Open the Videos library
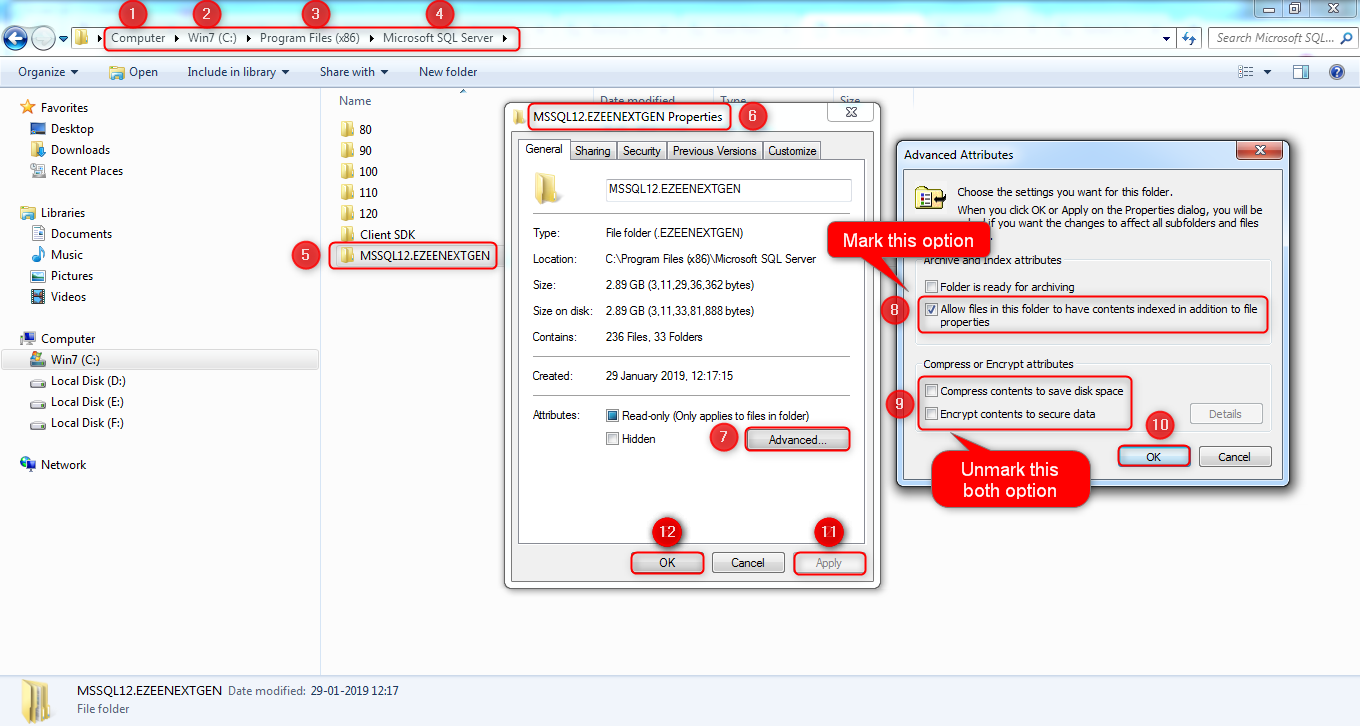 69,297
